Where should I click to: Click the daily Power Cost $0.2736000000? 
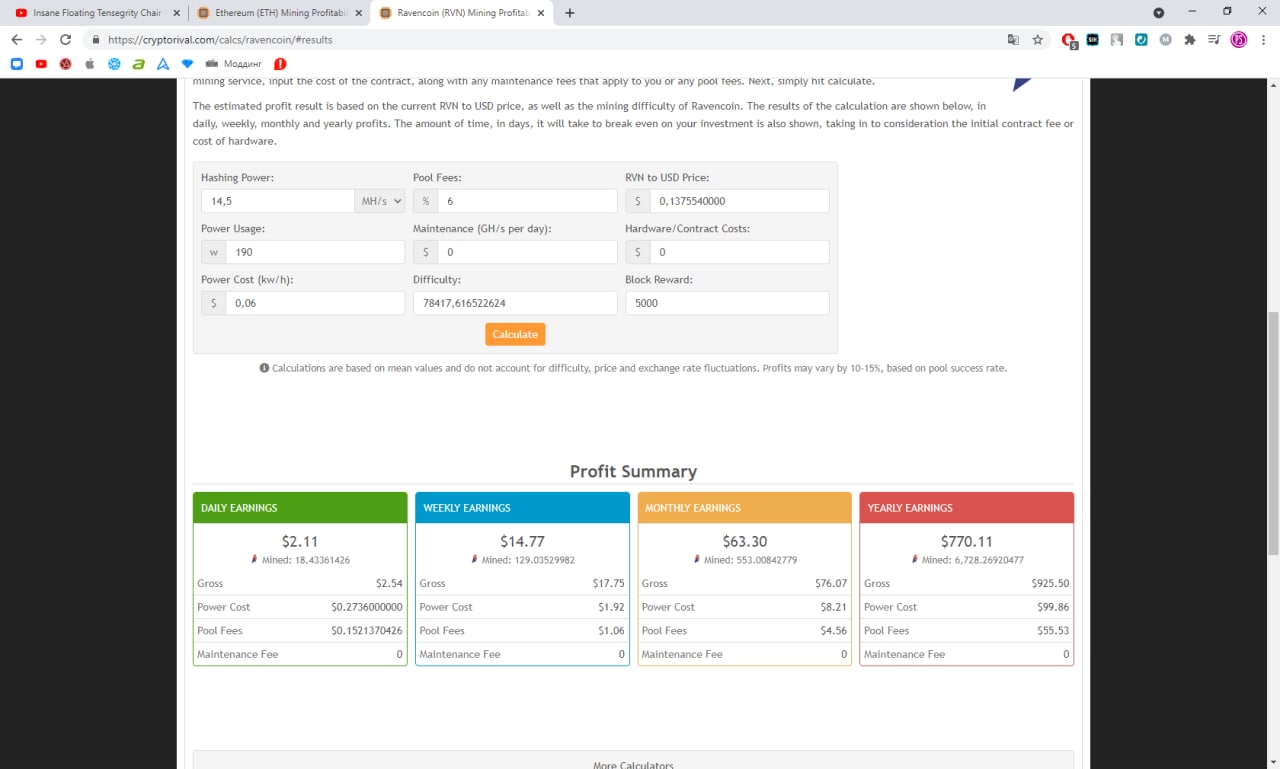tap(367, 607)
